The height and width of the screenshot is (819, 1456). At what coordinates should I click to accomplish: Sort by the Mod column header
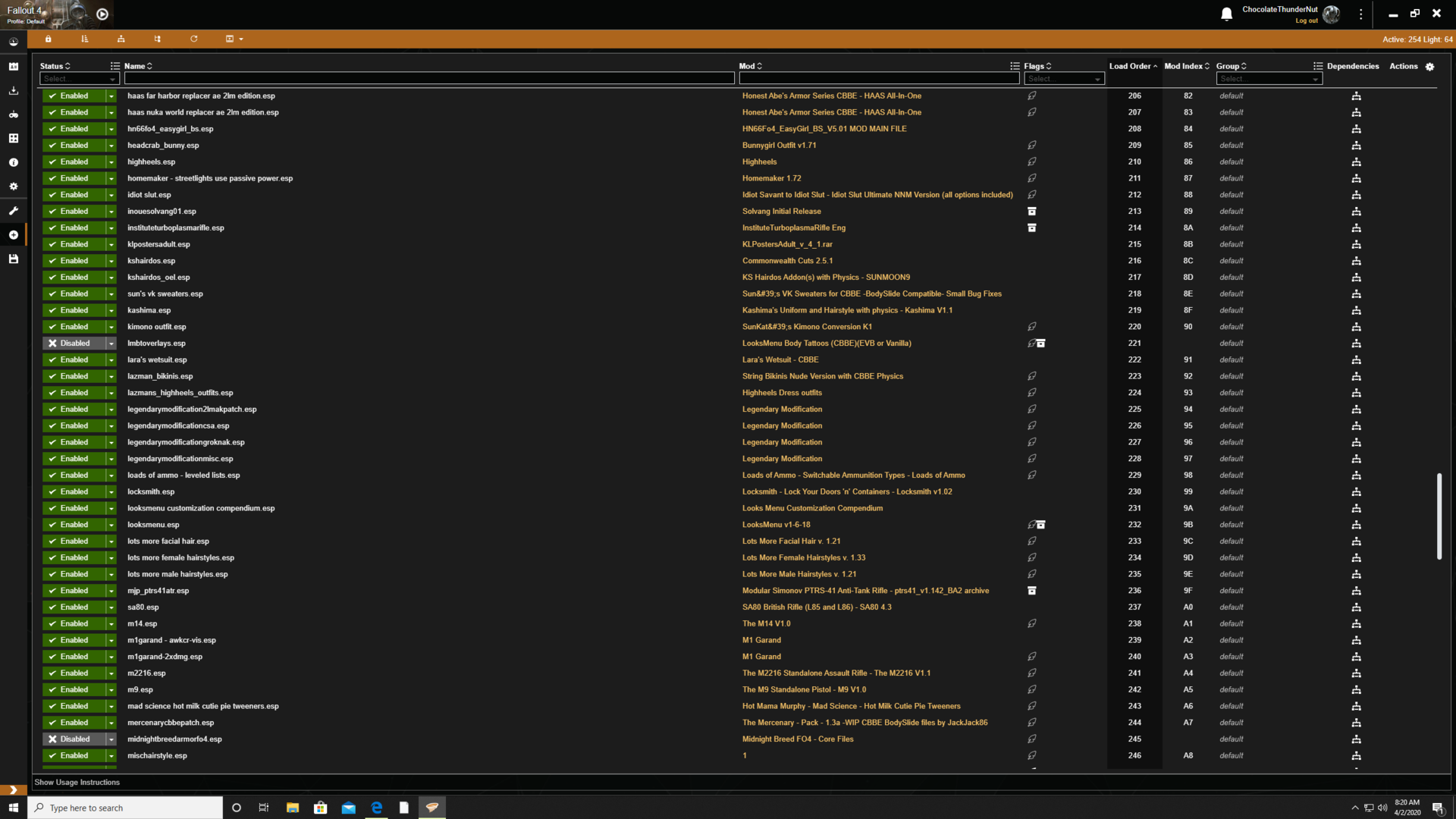point(751,66)
